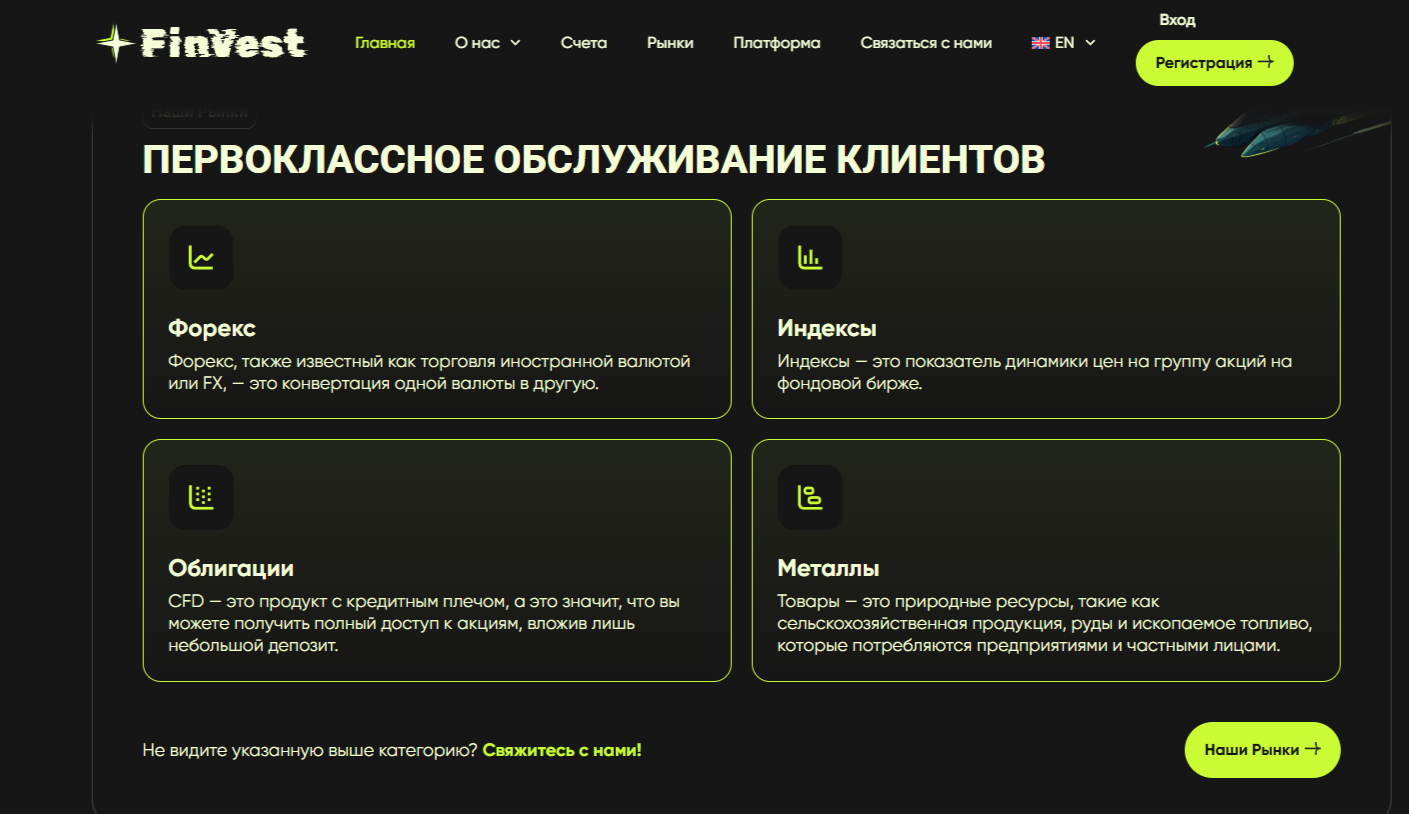This screenshot has width=1409, height=814.
Task: Click the Indices bar chart icon
Action: [x=810, y=258]
